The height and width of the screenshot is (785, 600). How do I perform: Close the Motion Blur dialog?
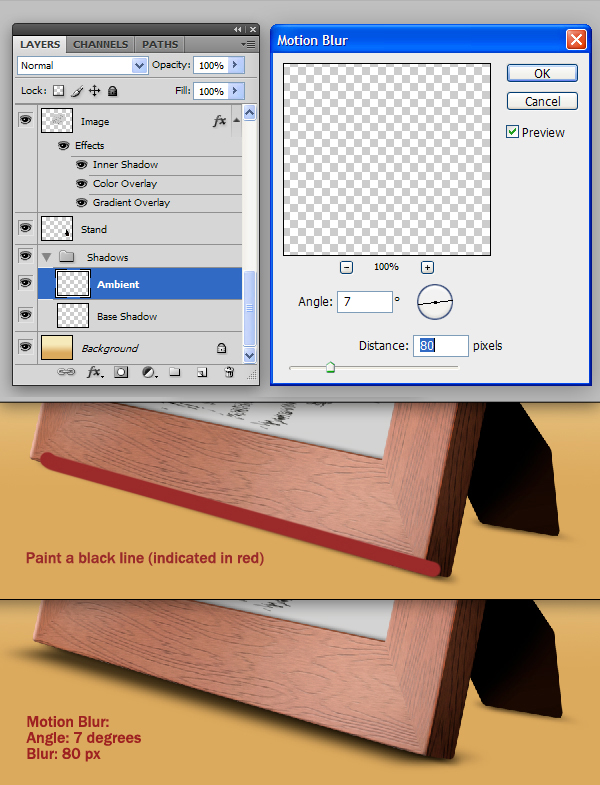(576, 40)
